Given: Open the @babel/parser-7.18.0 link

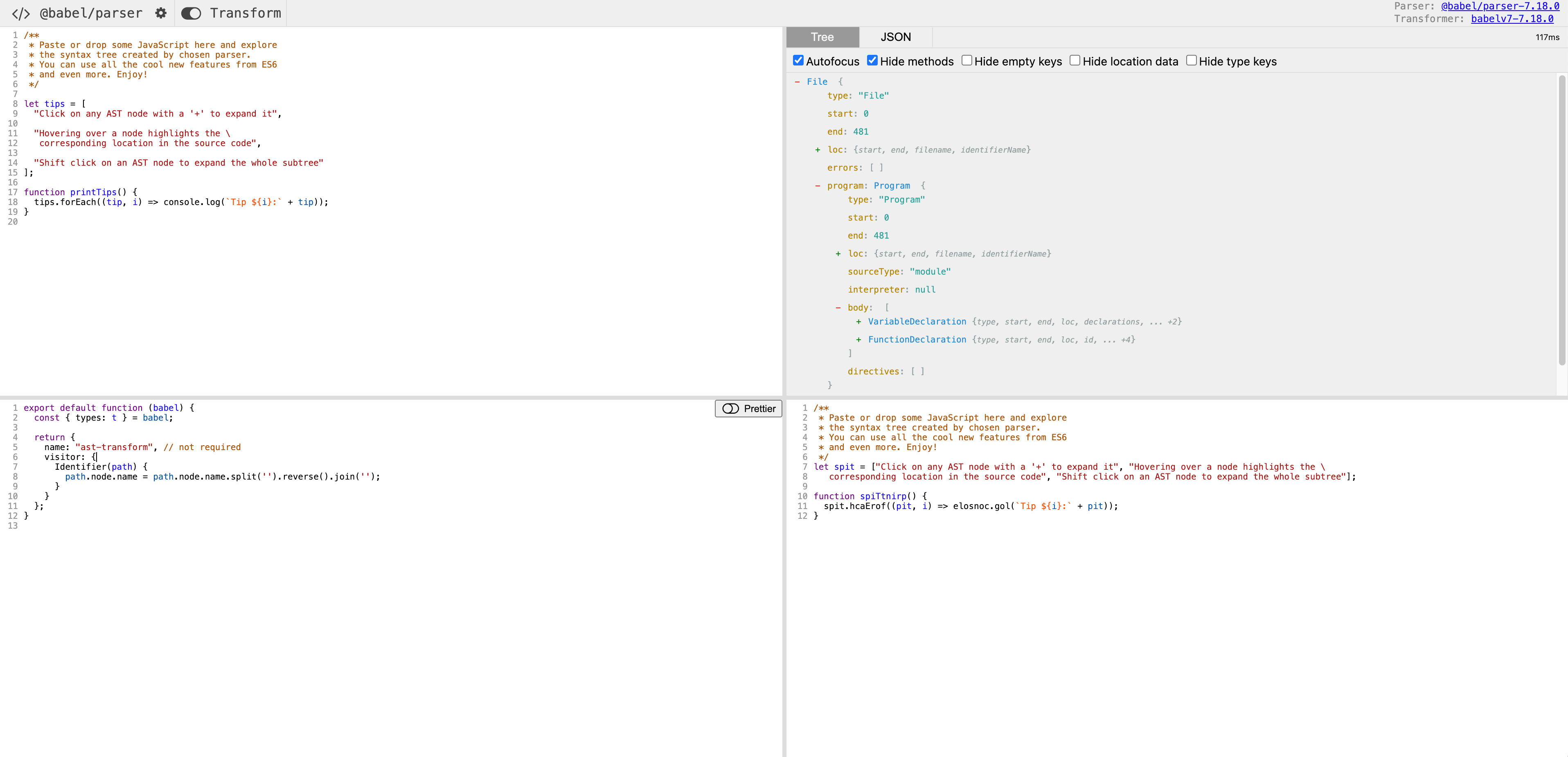Looking at the screenshot, I should (1500, 6).
